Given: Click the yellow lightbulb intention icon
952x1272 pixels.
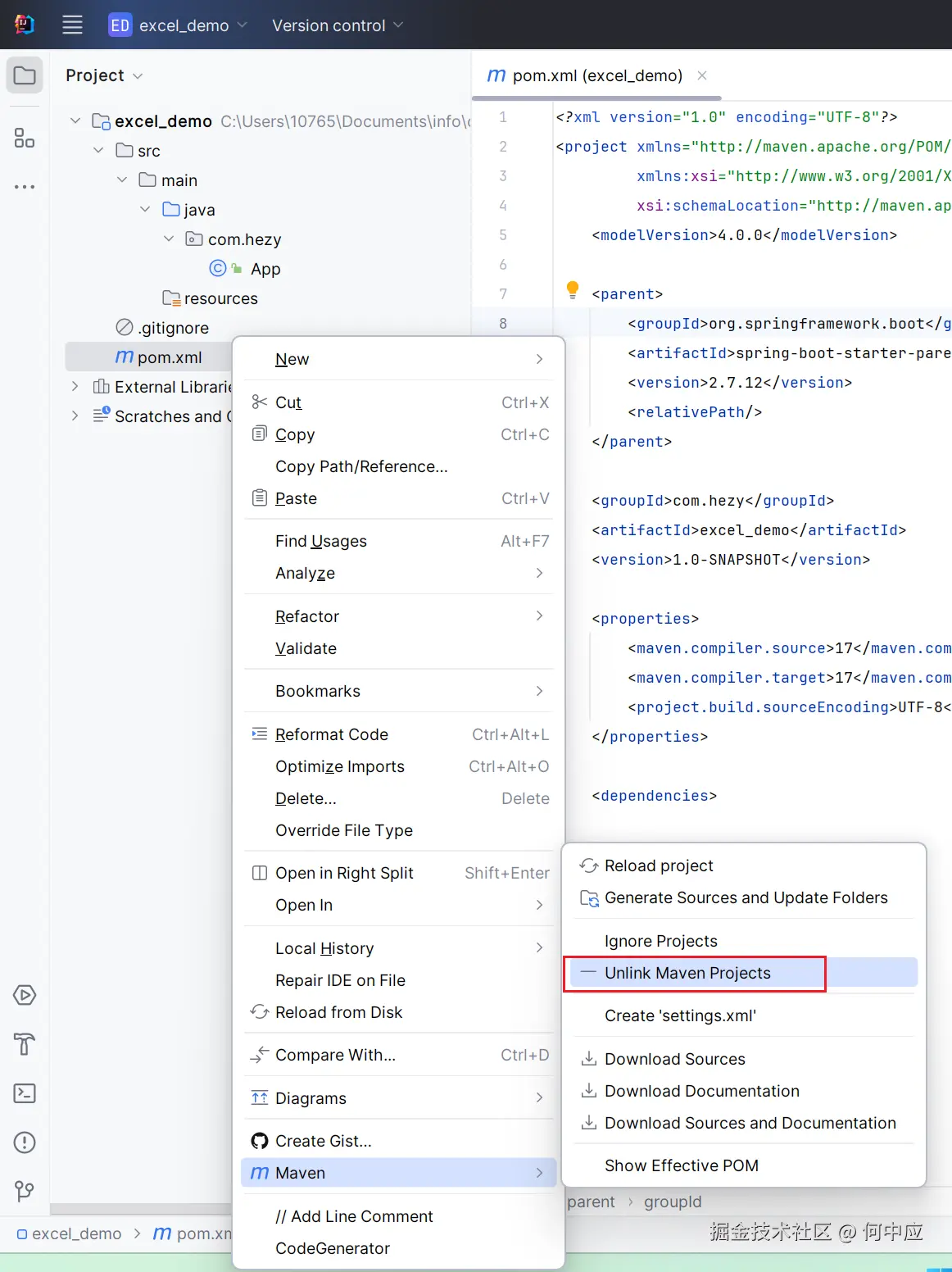Looking at the screenshot, I should tap(573, 288).
